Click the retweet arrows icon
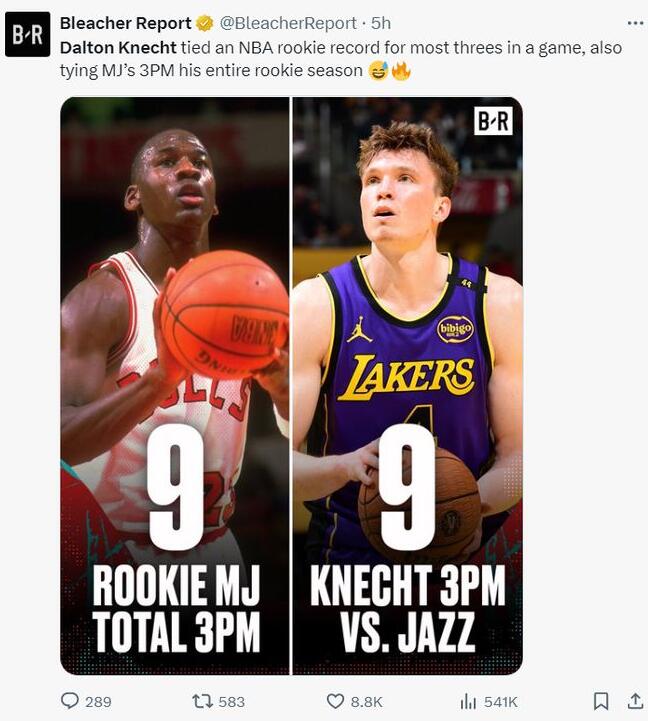 pyautogui.click(x=202, y=701)
